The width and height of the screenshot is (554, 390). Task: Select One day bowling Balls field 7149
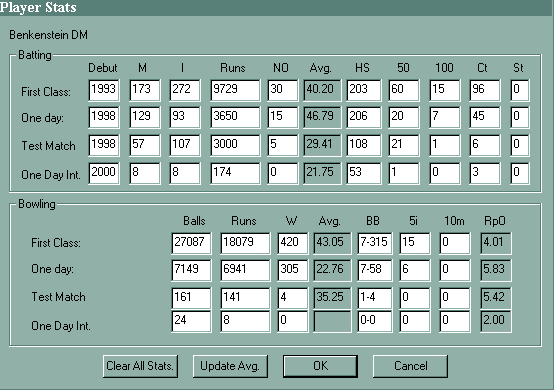coord(191,270)
